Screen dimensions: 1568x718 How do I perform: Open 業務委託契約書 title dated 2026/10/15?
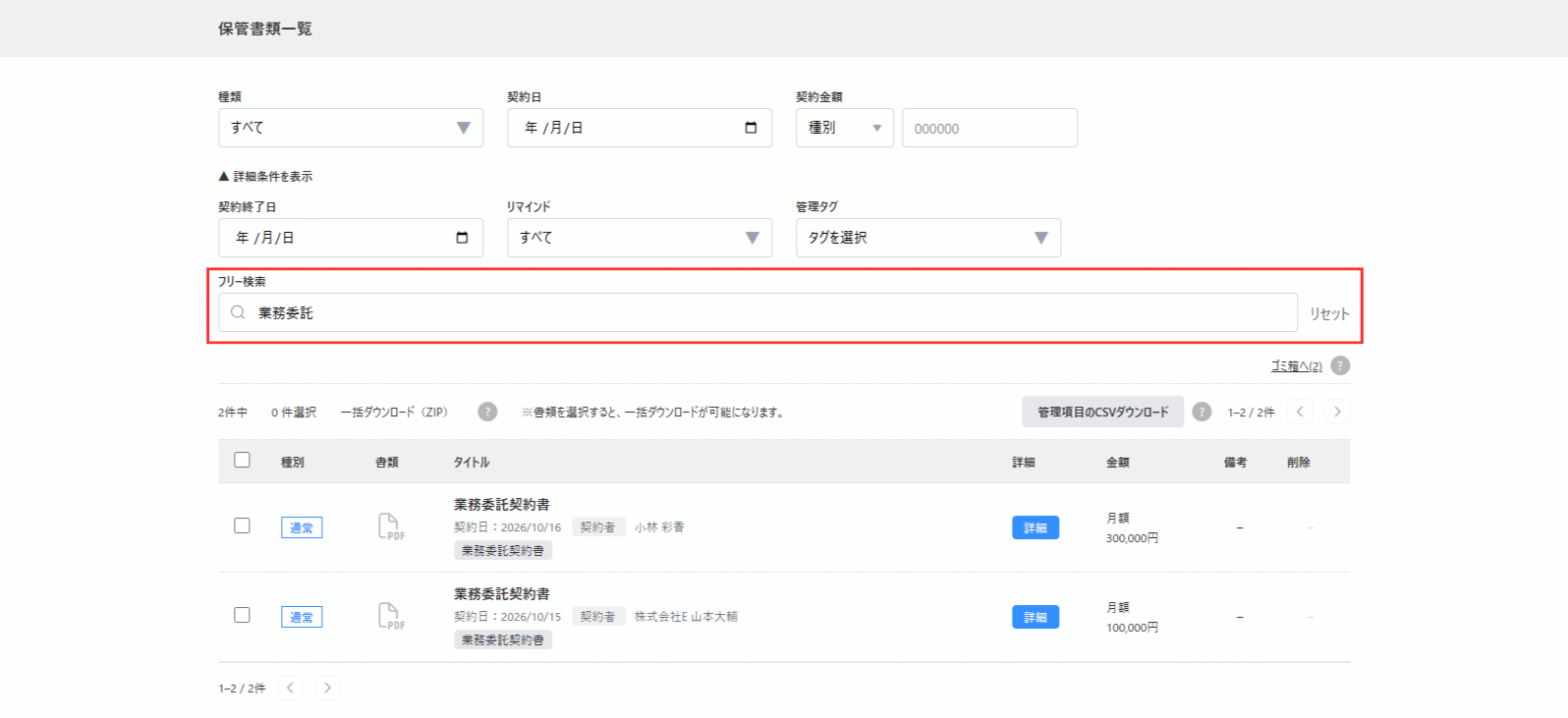tap(502, 594)
